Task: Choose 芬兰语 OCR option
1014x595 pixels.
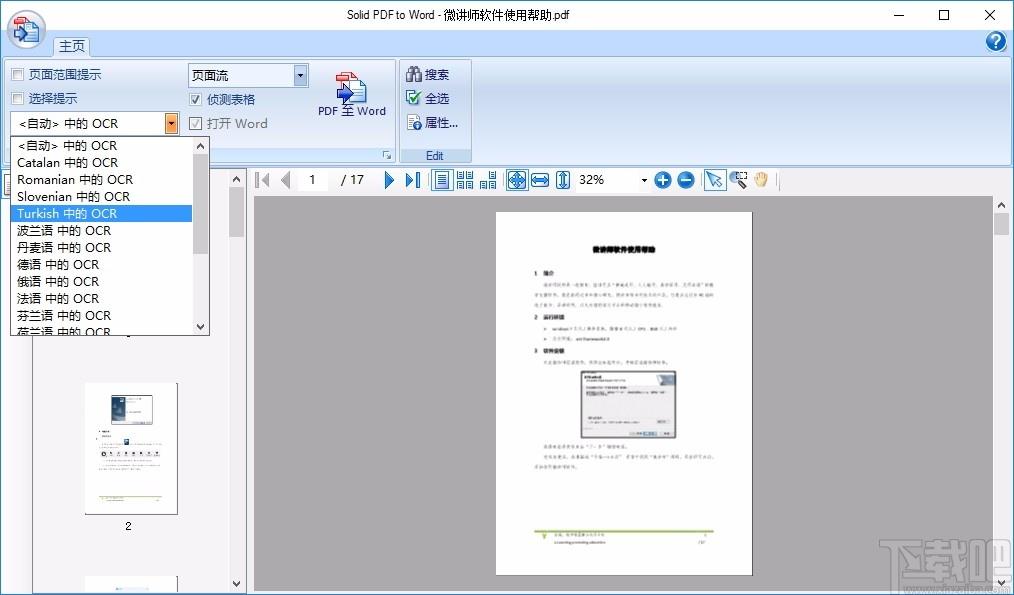Action: [x=102, y=316]
